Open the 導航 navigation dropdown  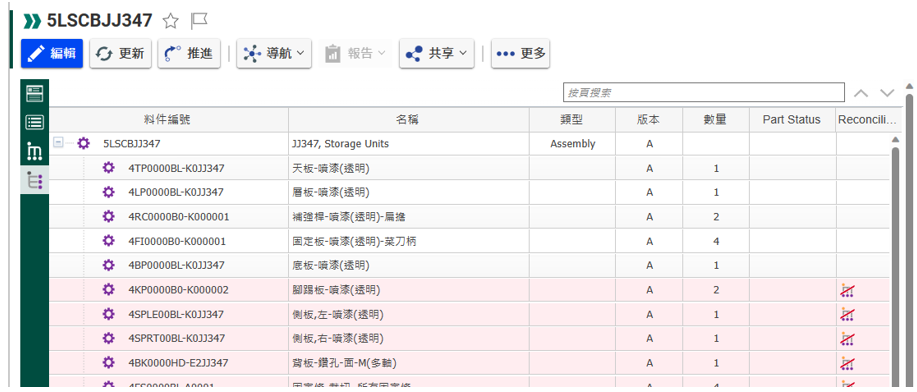click(x=274, y=54)
